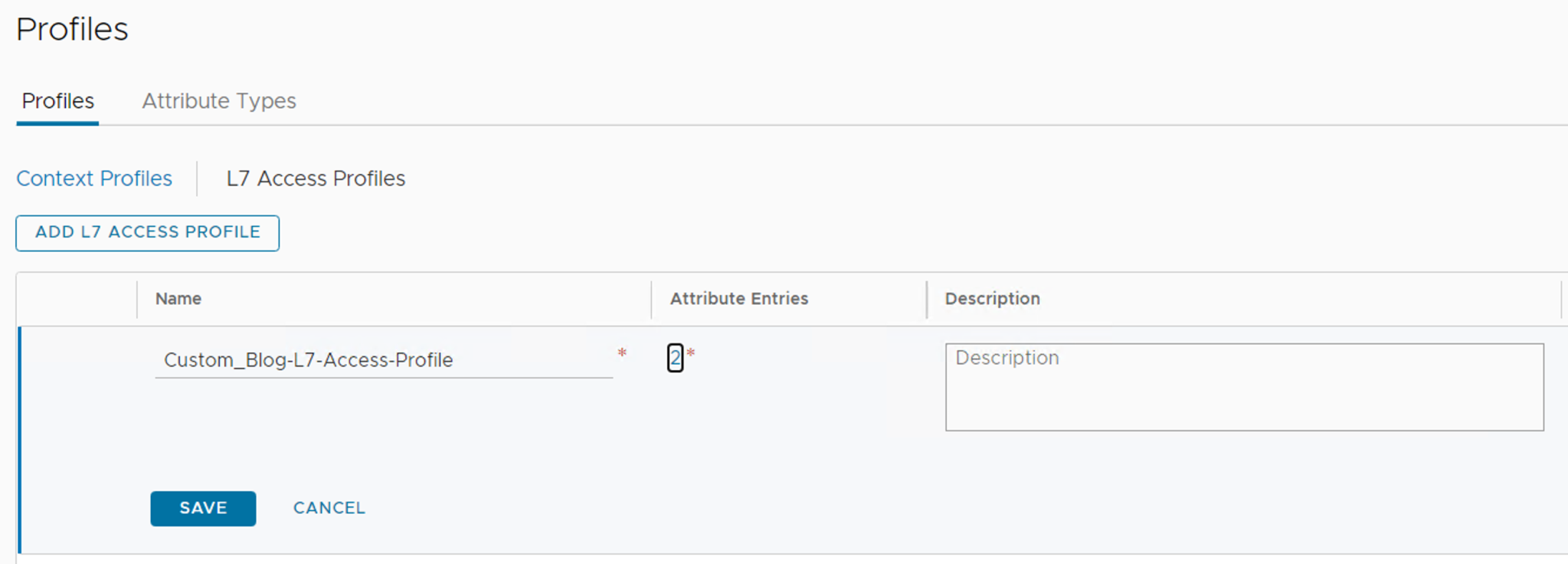Cancel editing the profile
The image size is (1568, 564).
coord(329,508)
